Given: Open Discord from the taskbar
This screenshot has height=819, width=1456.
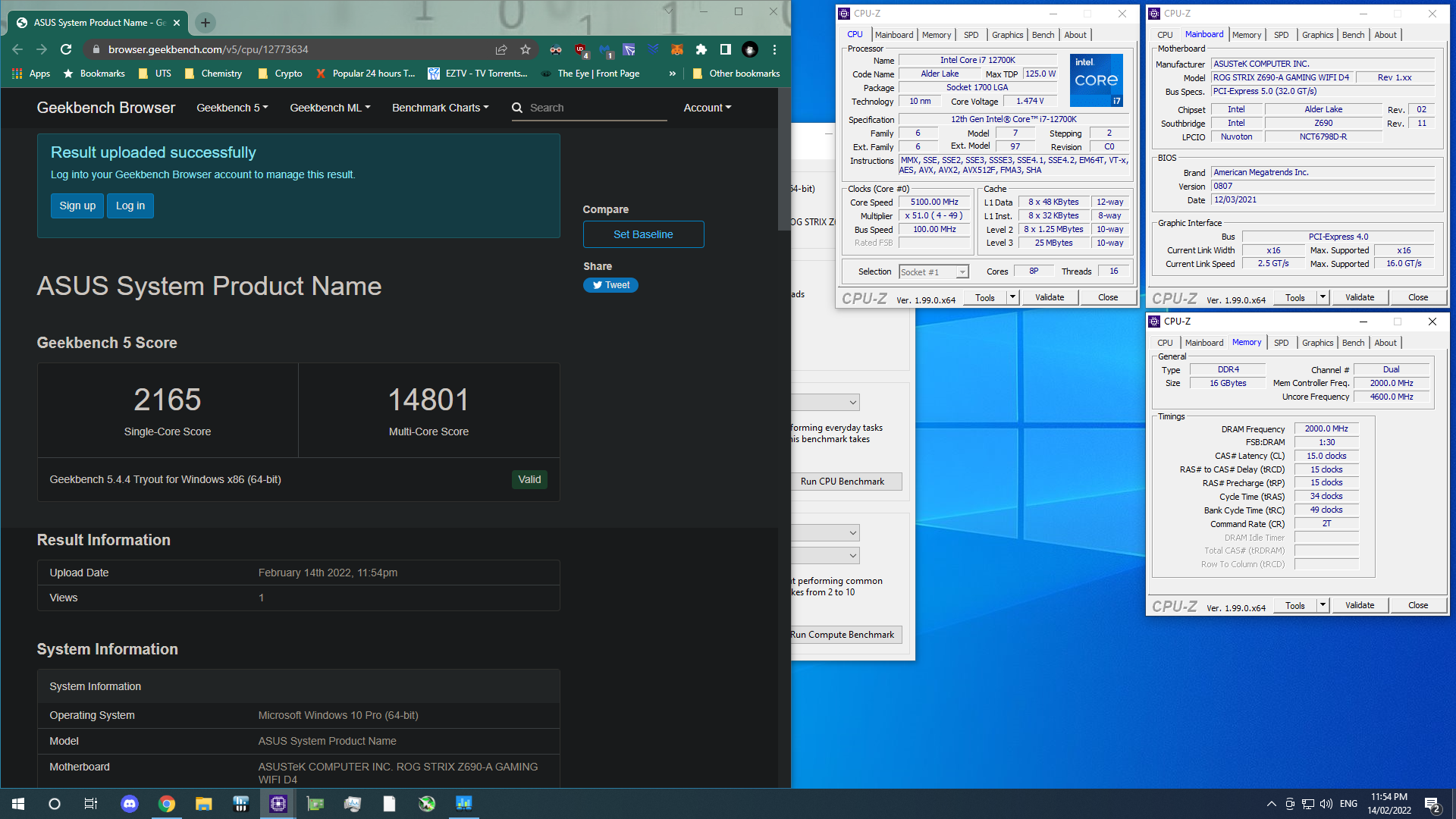Looking at the screenshot, I should click(130, 804).
